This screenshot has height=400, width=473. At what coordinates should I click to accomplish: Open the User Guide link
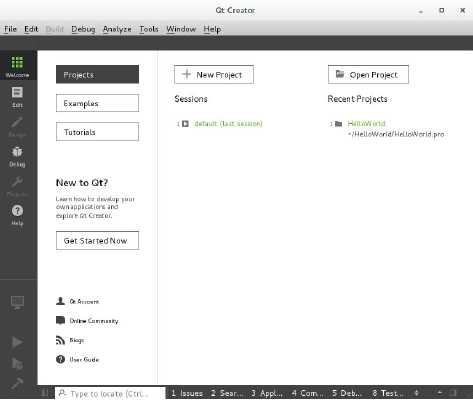tap(84, 359)
